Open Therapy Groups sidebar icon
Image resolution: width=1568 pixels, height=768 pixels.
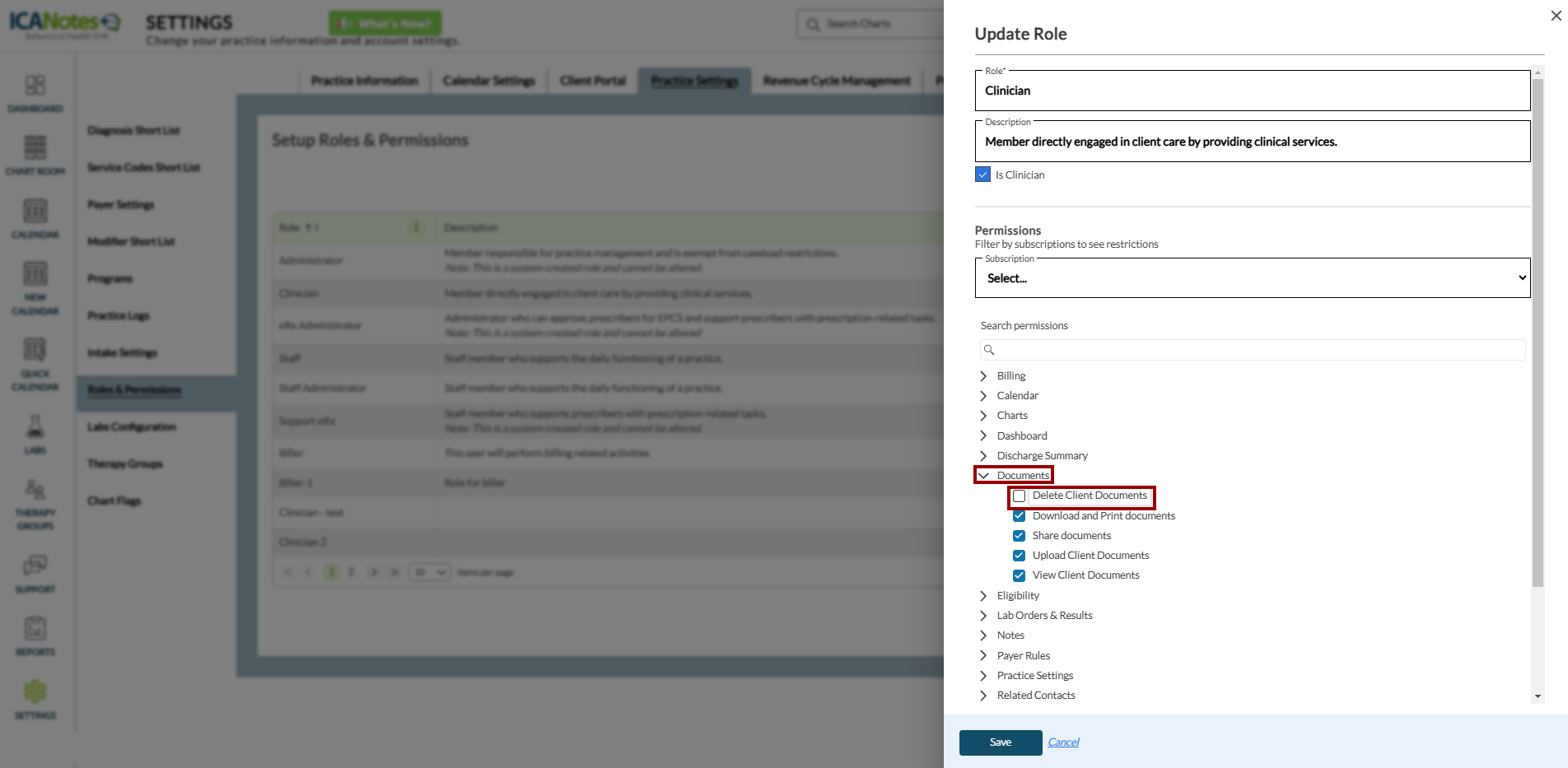point(35,491)
